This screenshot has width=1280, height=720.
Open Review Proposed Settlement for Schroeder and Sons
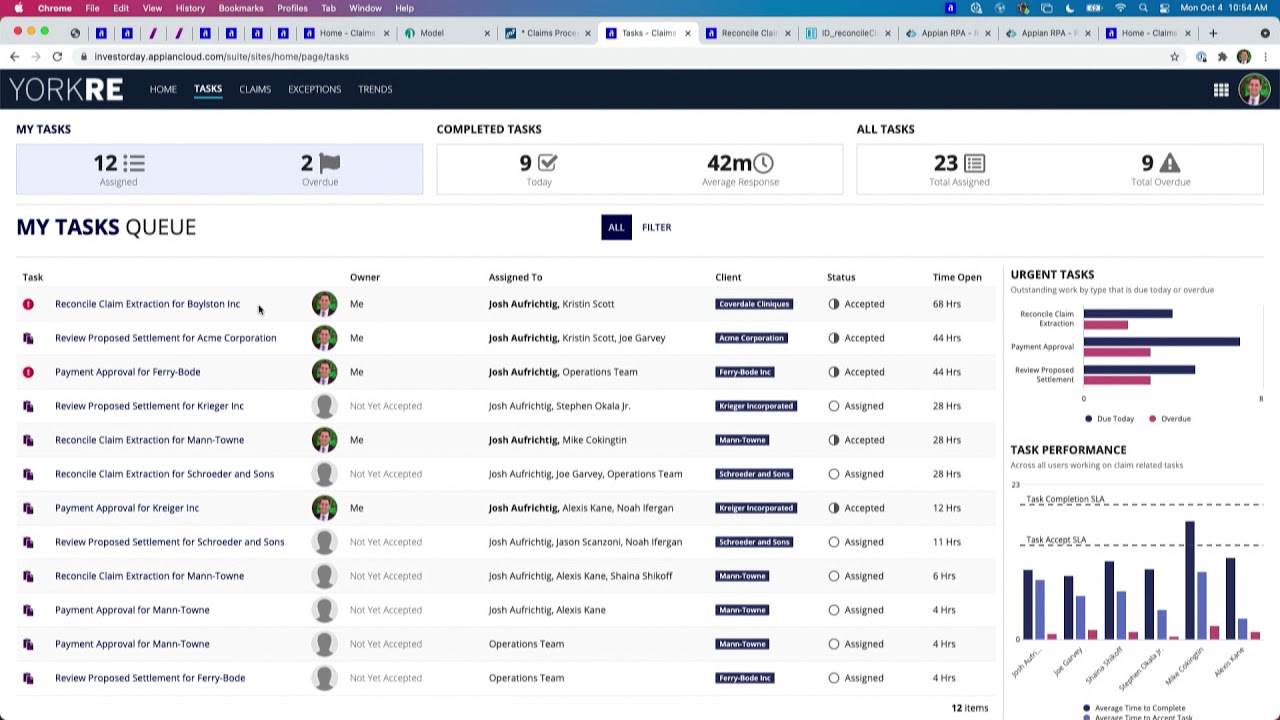click(170, 542)
